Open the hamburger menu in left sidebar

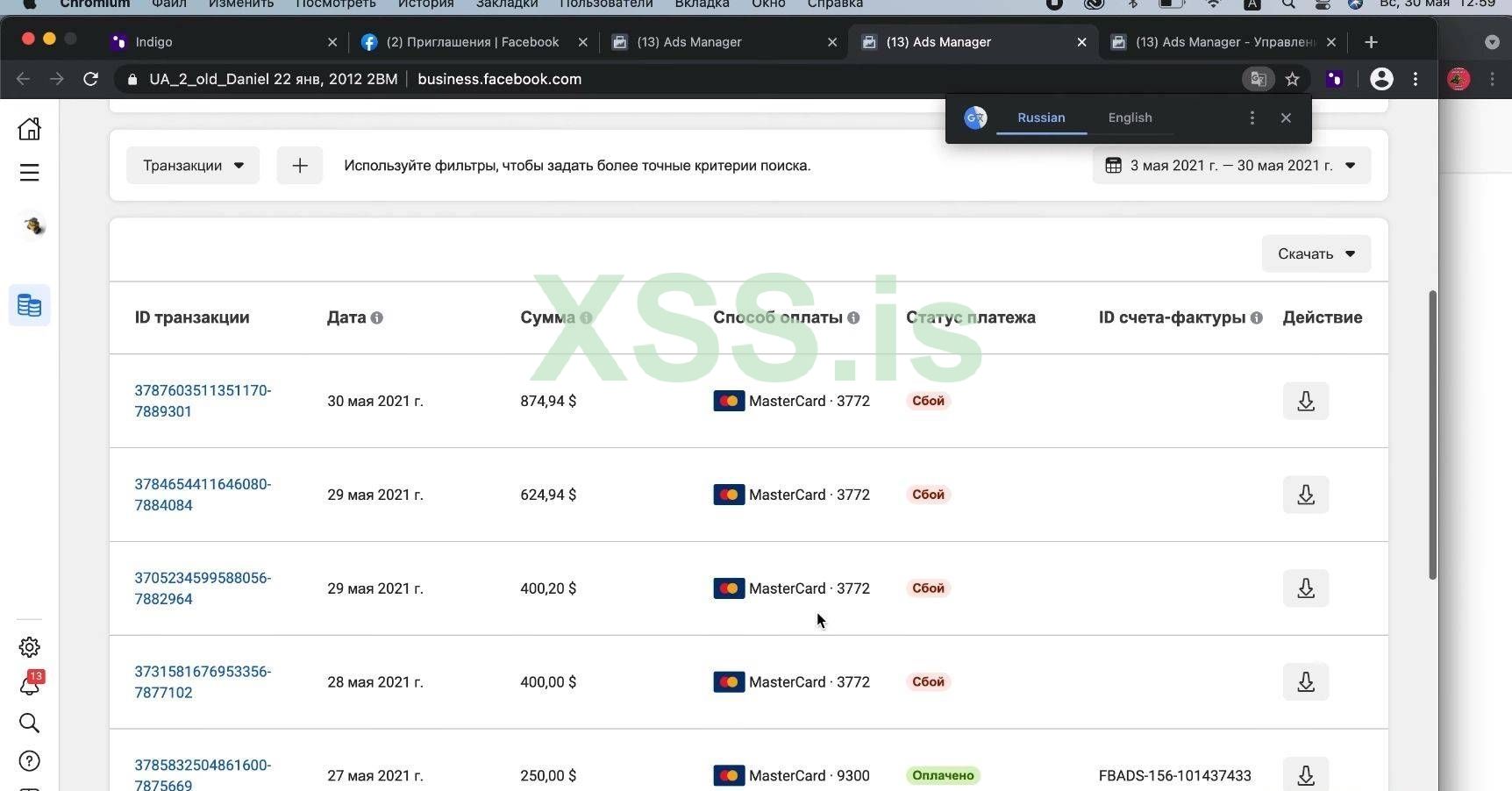pyautogui.click(x=29, y=173)
